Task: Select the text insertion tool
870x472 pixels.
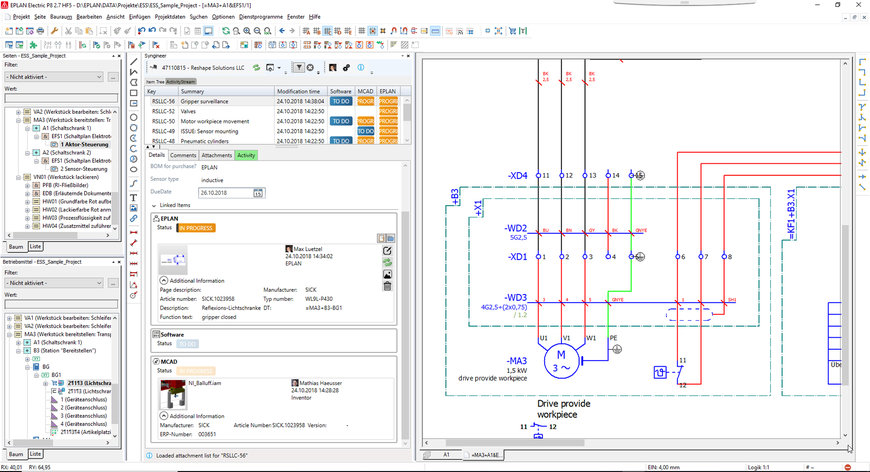Action: pyautogui.click(x=134, y=198)
